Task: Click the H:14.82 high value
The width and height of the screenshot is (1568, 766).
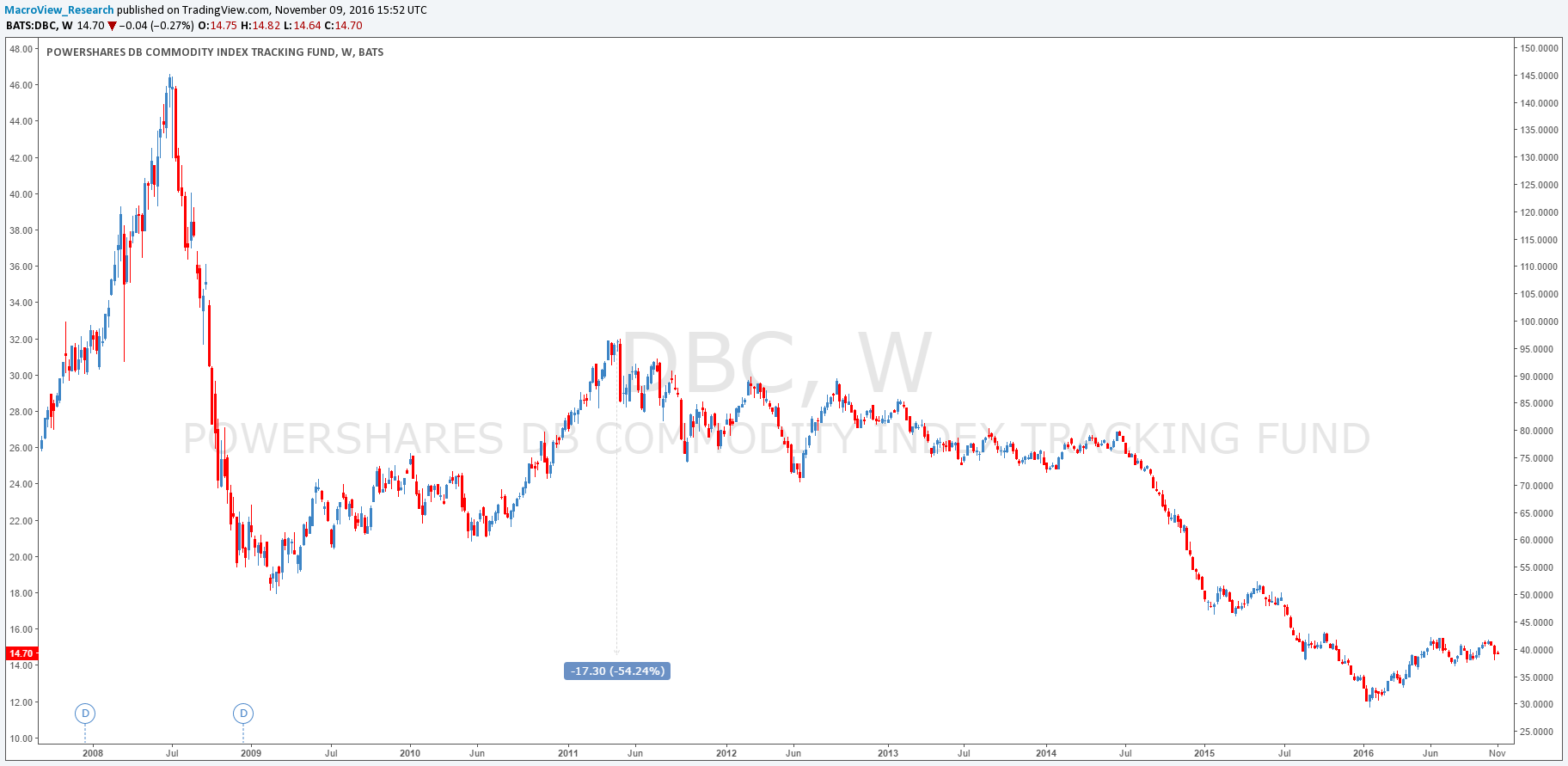Action: pos(260,26)
